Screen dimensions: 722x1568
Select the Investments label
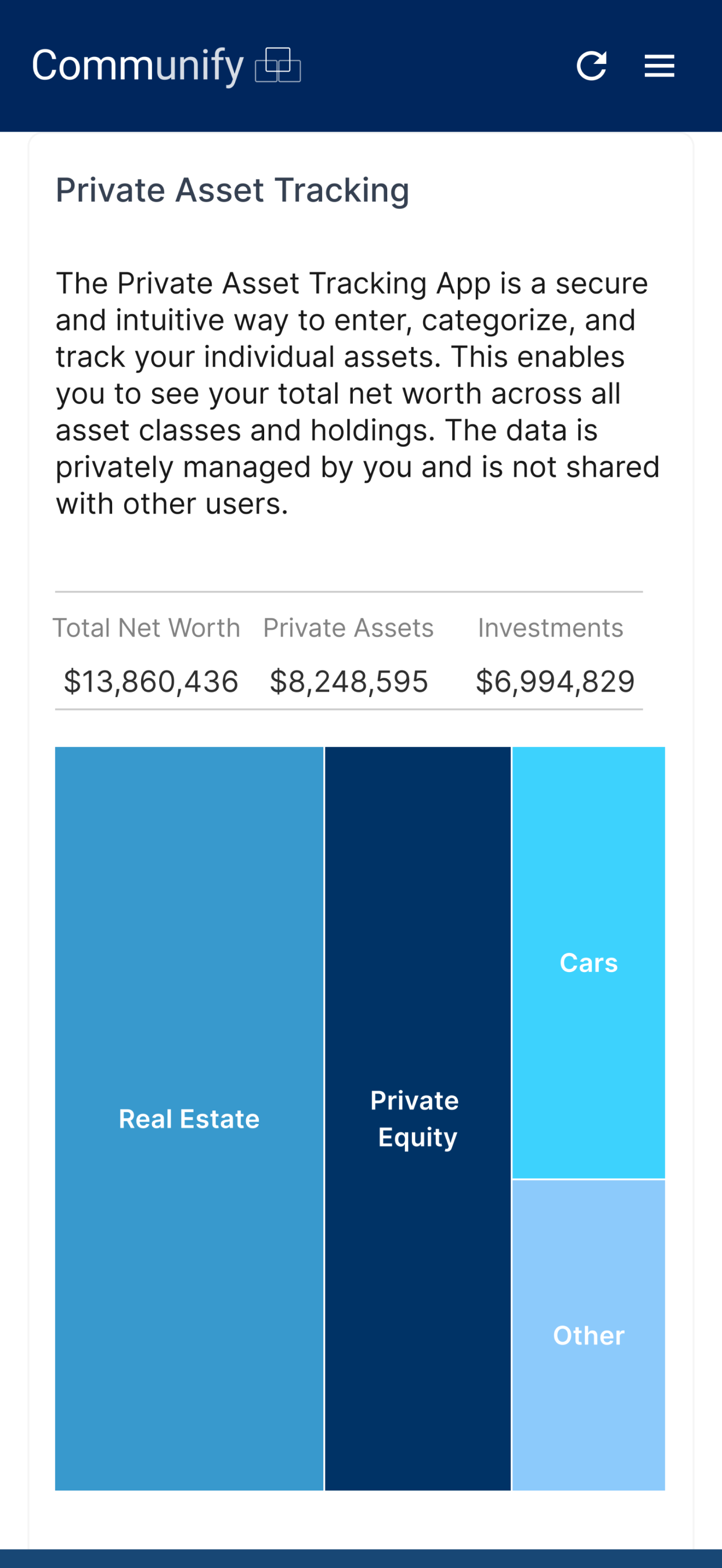(x=550, y=628)
